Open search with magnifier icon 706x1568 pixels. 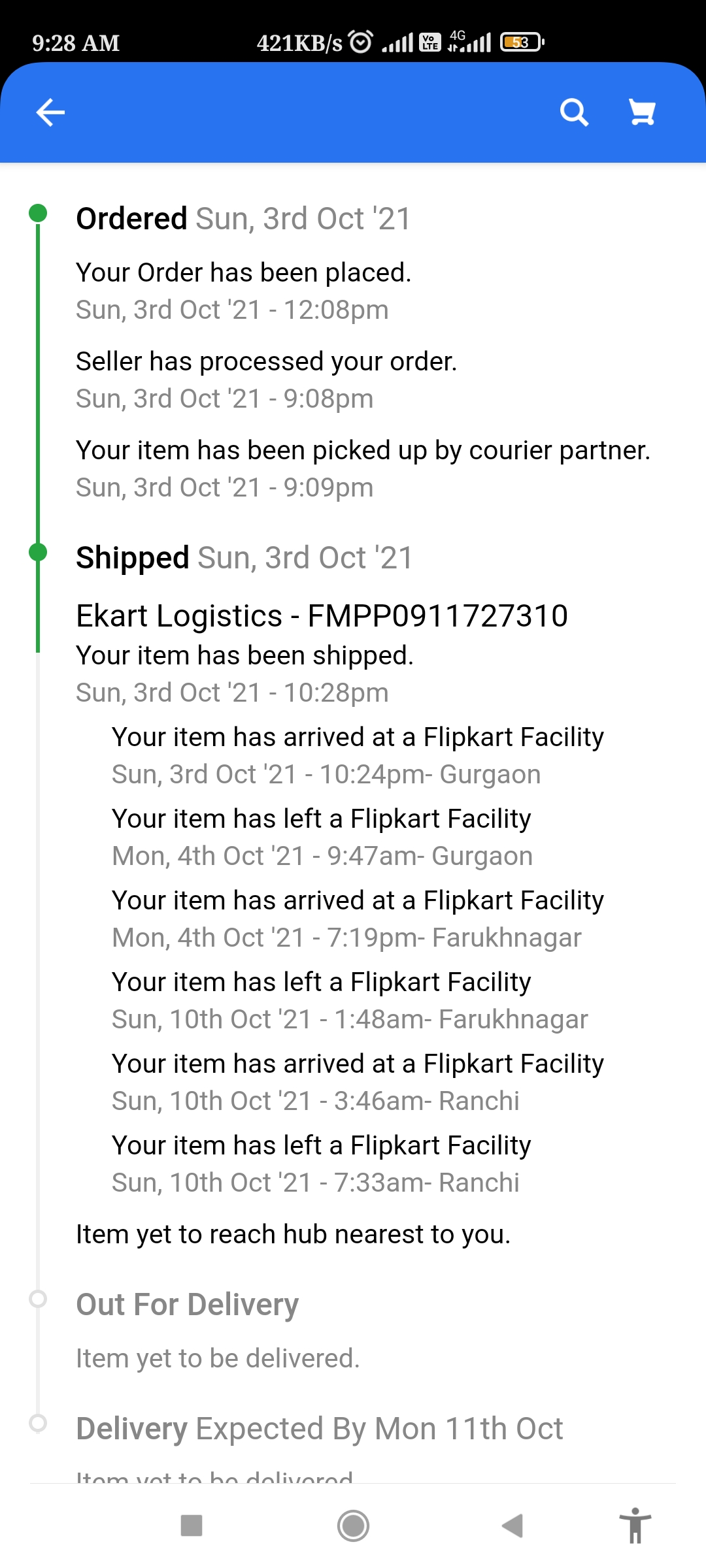[x=574, y=112]
